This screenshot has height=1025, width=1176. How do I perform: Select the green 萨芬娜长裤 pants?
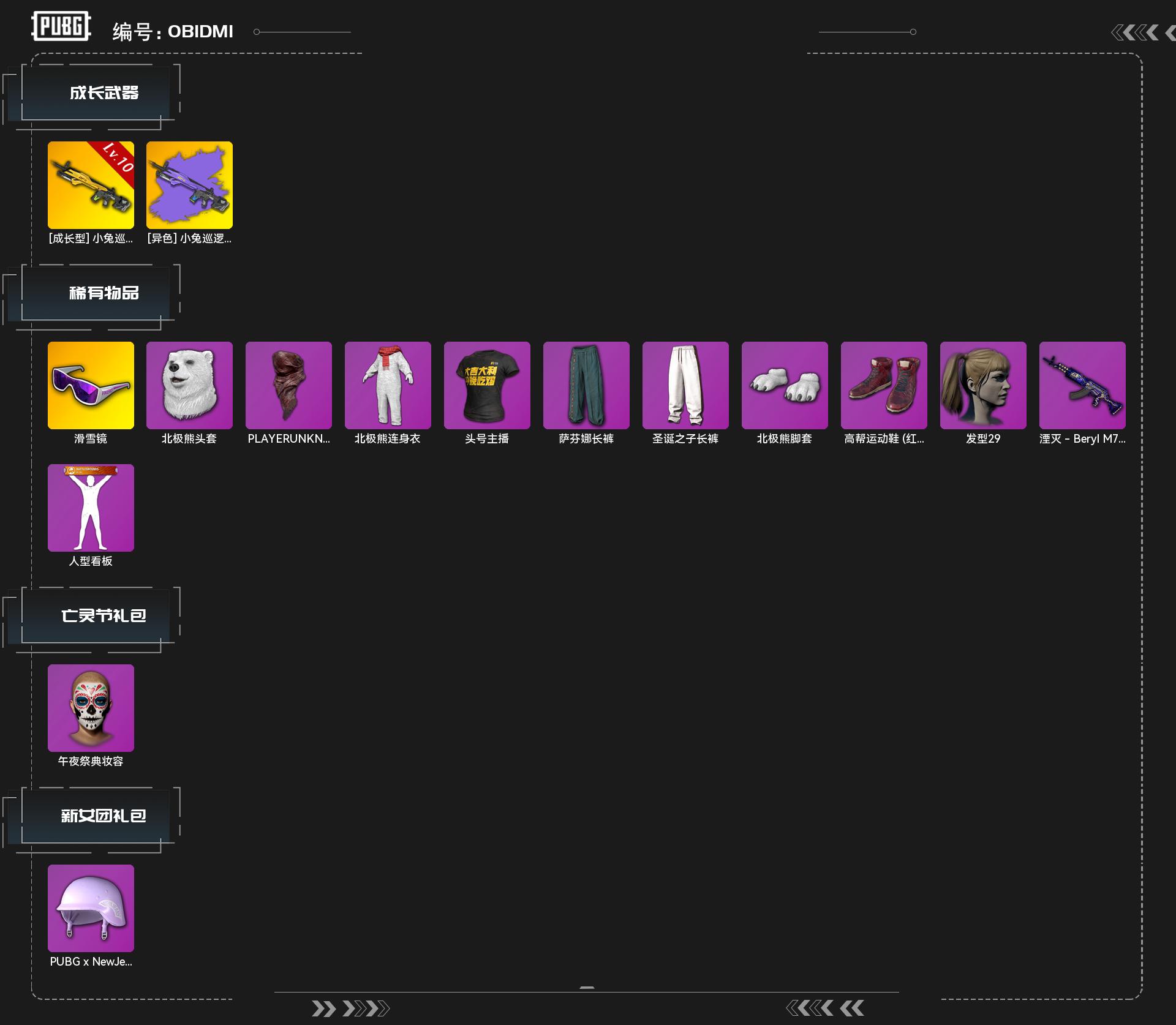(x=586, y=385)
